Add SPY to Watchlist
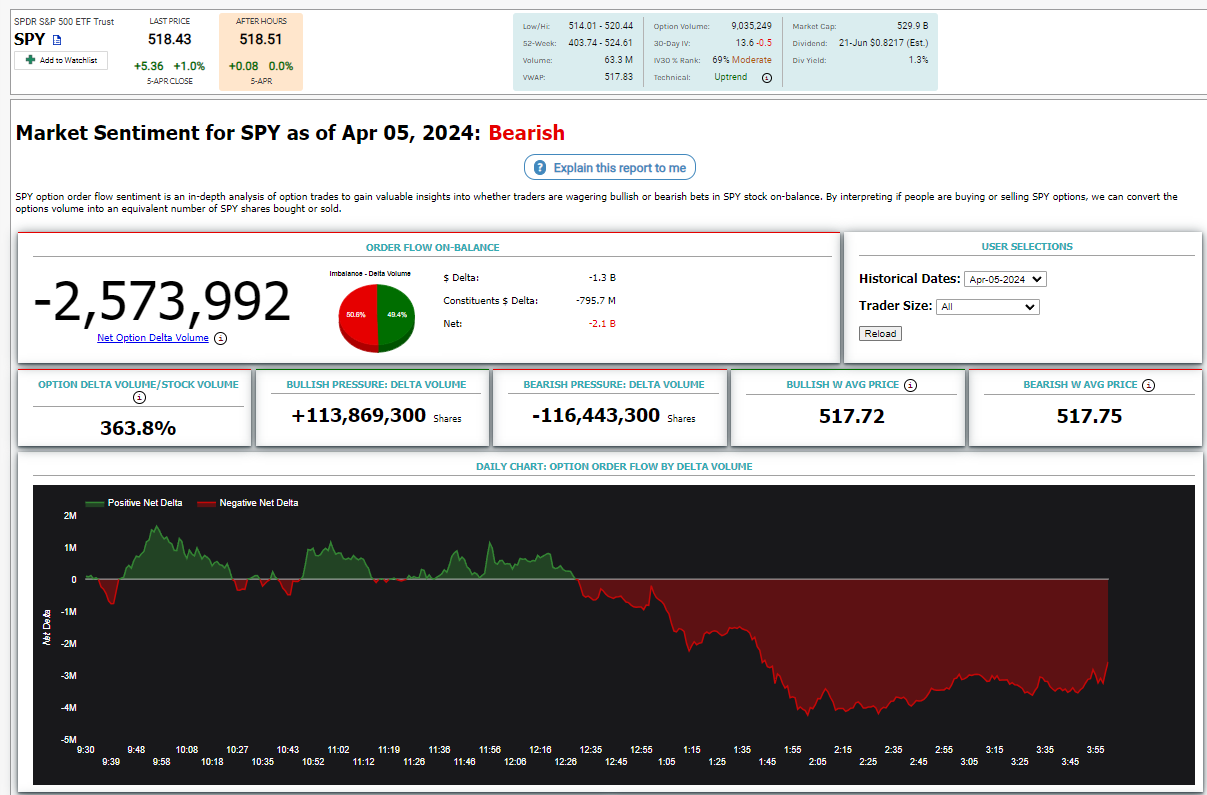This screenshot has height=795, width=1207. click(61, 61)
